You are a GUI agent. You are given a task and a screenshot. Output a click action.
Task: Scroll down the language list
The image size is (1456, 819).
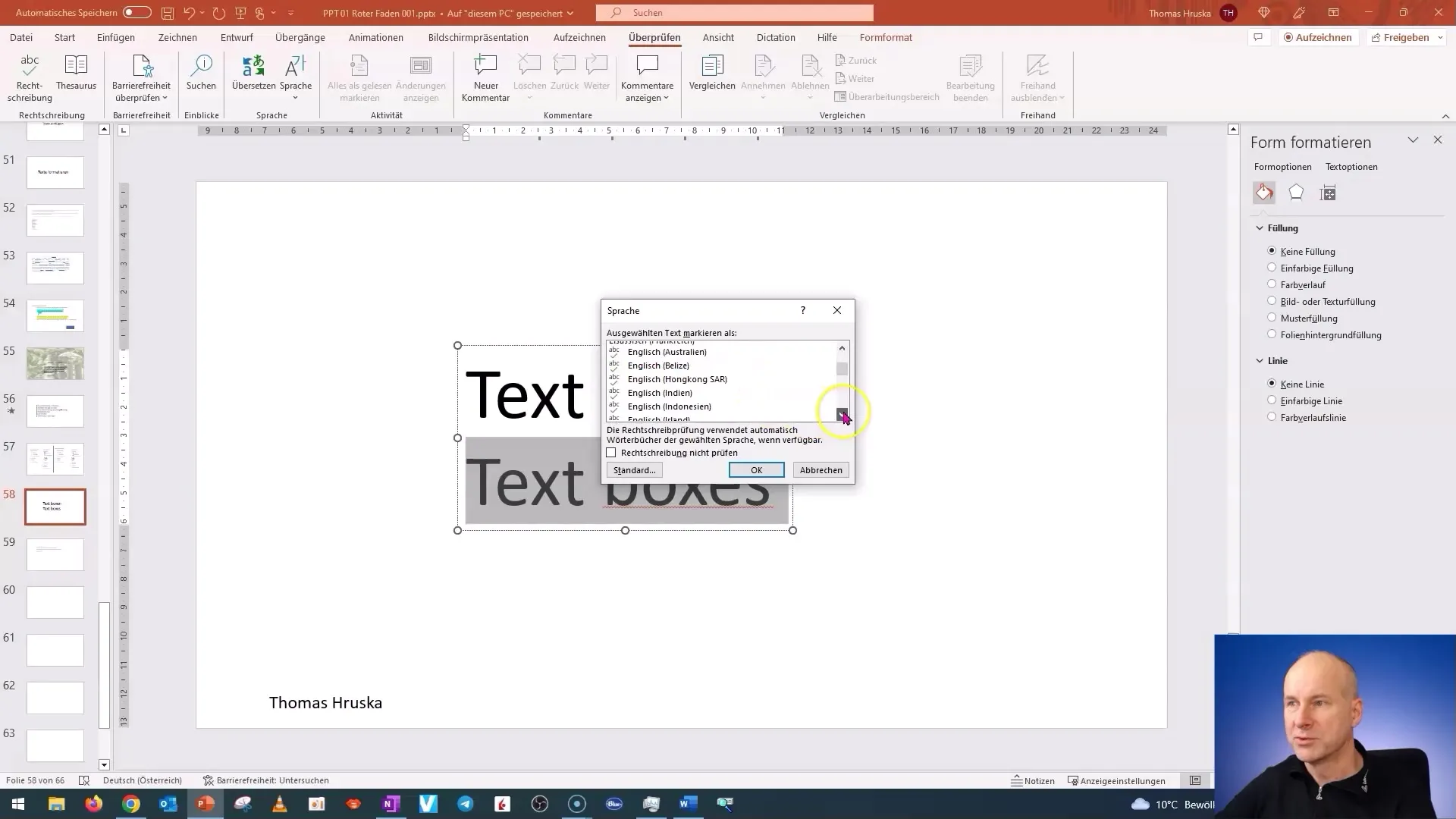pyautogui.click(x=842, y=415)
